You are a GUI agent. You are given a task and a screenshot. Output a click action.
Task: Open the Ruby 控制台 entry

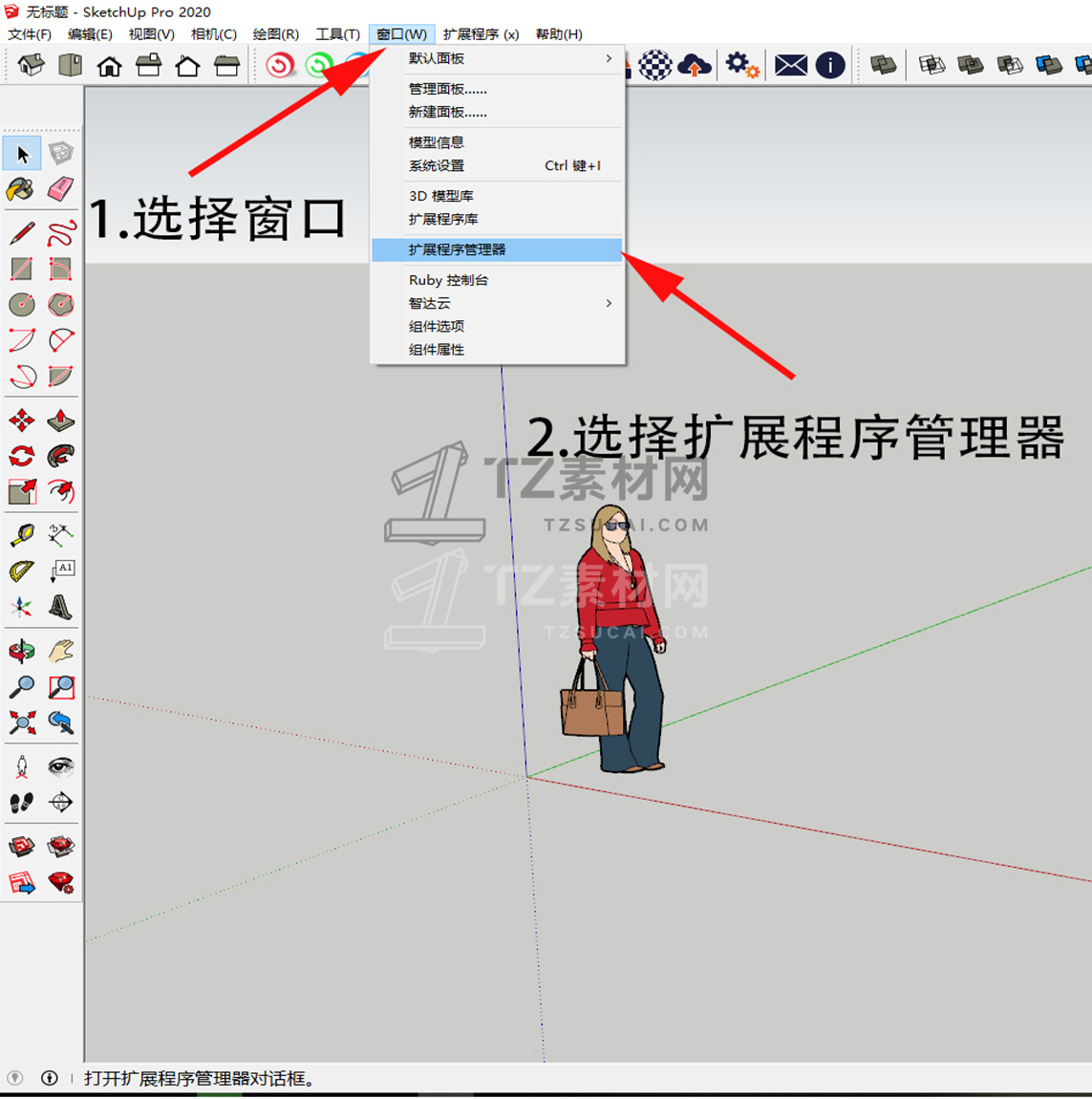tap(498, 280)
